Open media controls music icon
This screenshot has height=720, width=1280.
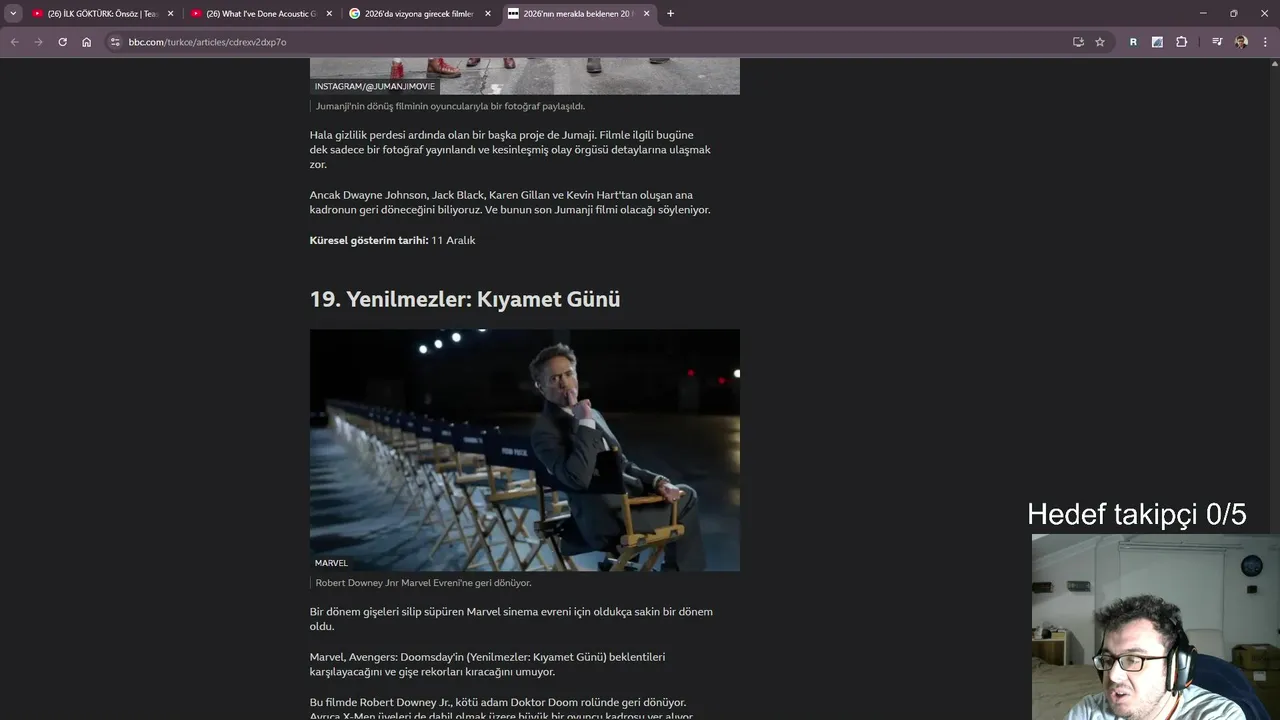click(1217, 42)
